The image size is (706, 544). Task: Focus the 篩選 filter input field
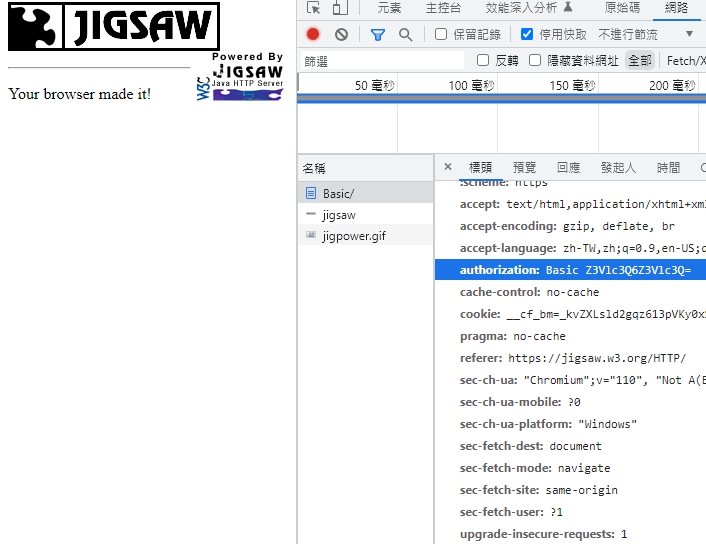382,61
